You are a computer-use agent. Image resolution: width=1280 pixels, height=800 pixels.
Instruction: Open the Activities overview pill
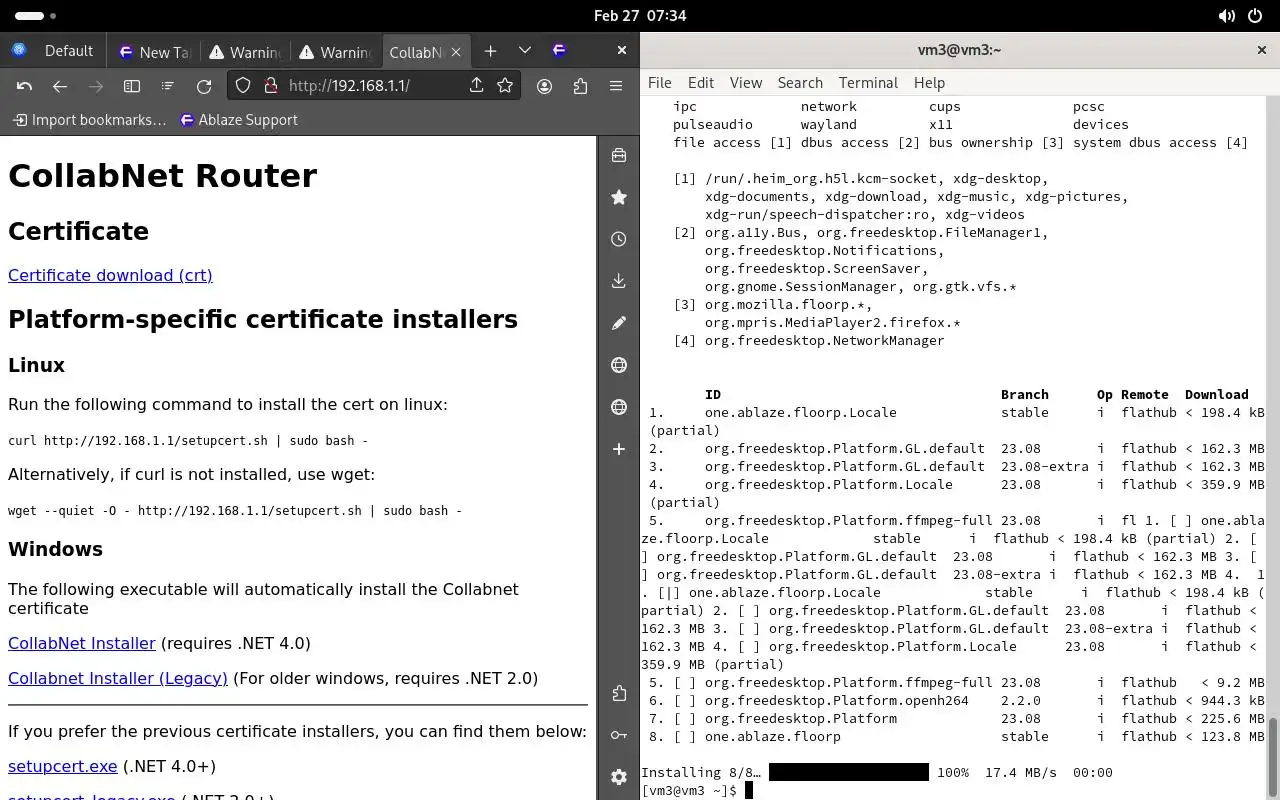[36, 16]
